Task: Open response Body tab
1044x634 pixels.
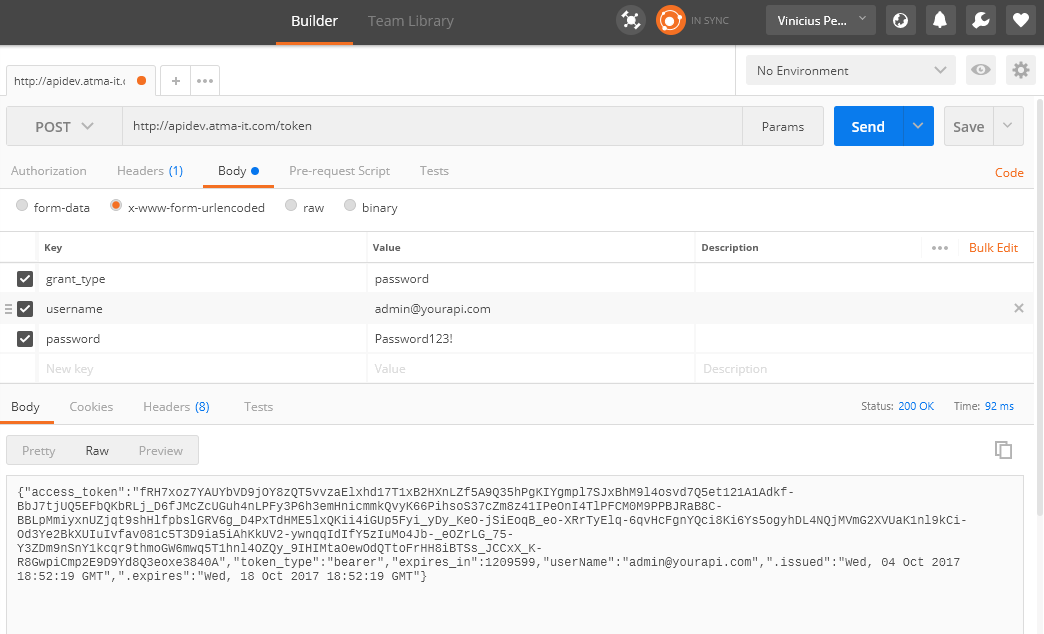Action: click(x=25, y=407)
